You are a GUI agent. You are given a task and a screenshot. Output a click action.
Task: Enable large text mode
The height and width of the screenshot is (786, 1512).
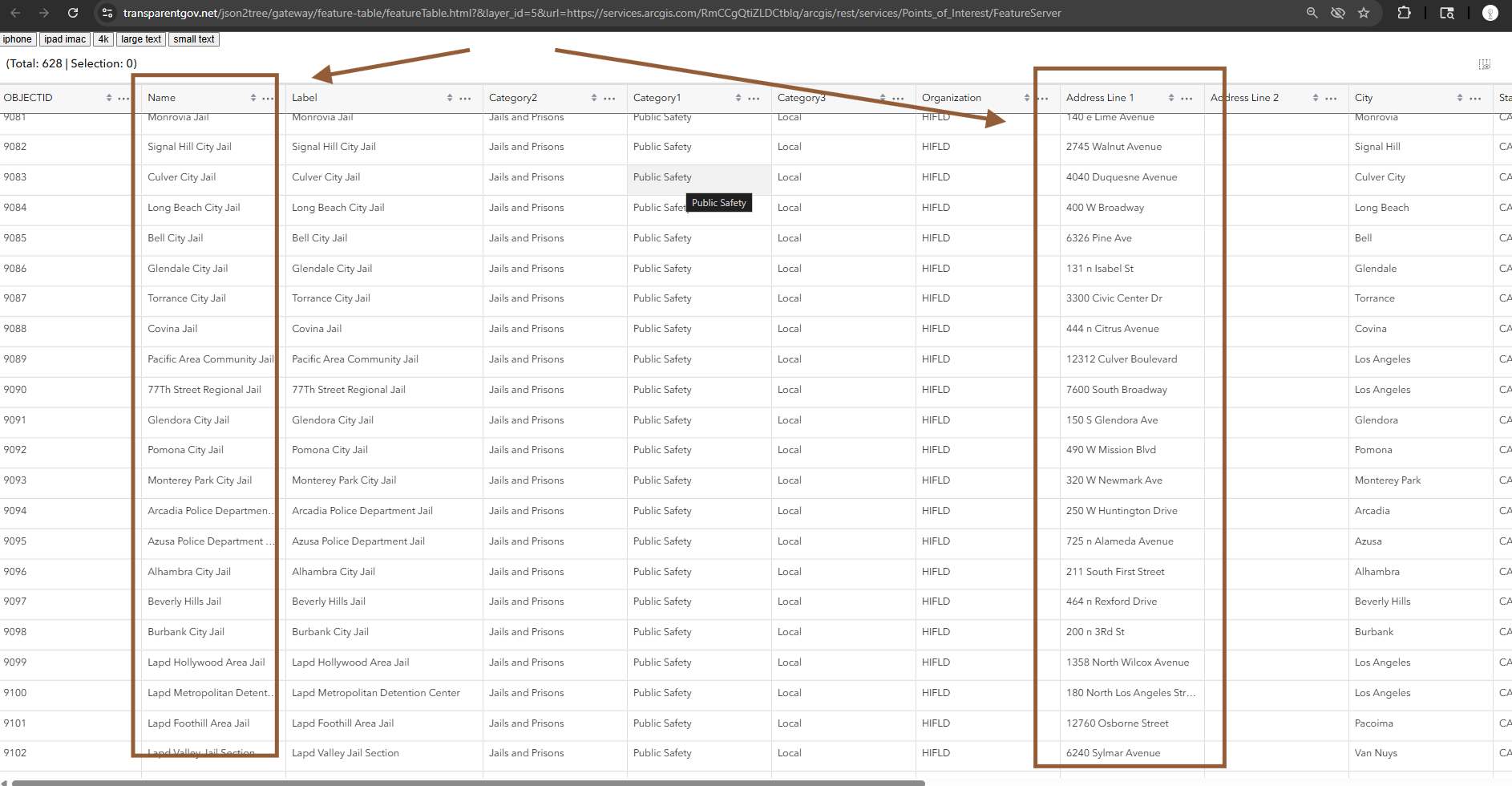coord(141,39)
